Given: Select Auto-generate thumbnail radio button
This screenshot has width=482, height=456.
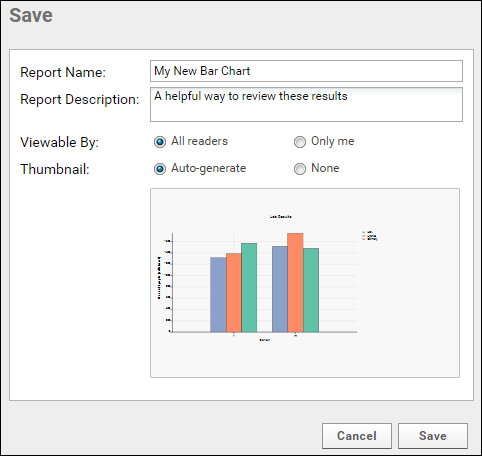Looking at the screenshot, I should coord(160,169).
